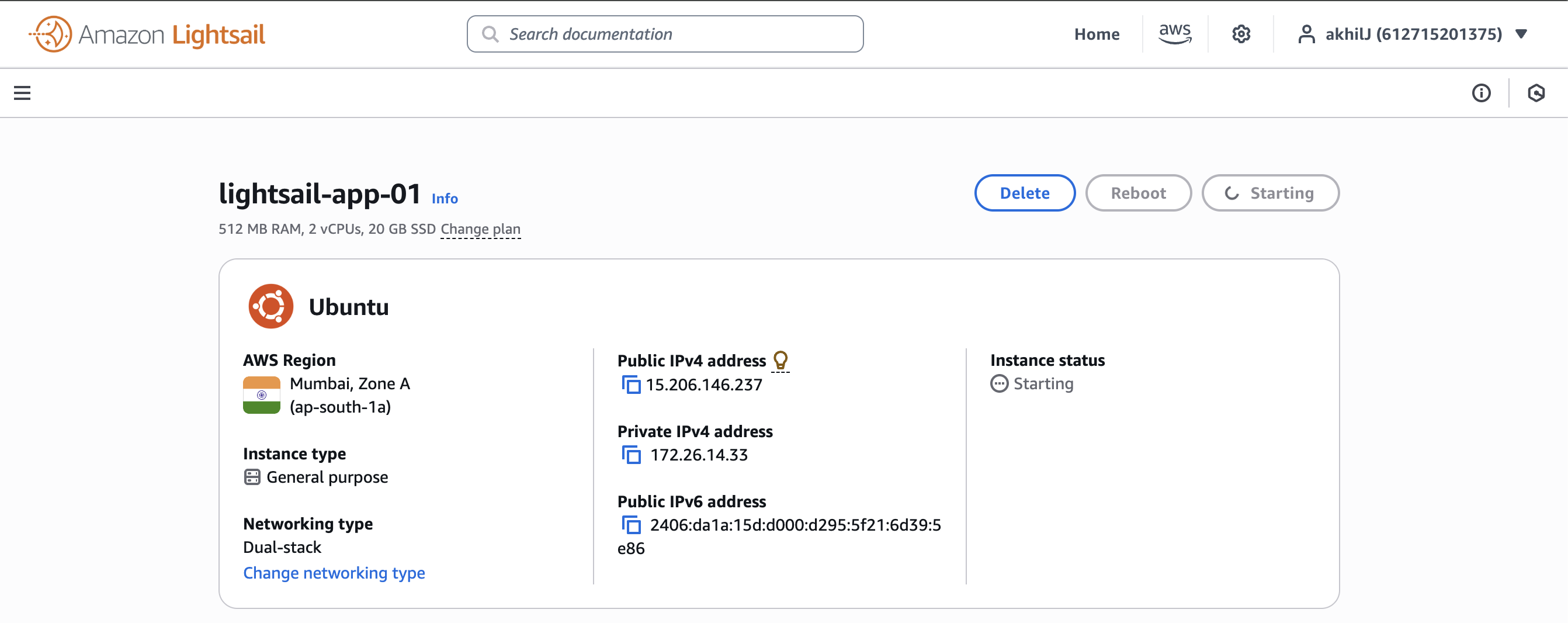The image size is (1568, 623).
Task: Open the Info link beside lightsail-app-01
Action: pos(445,199)
